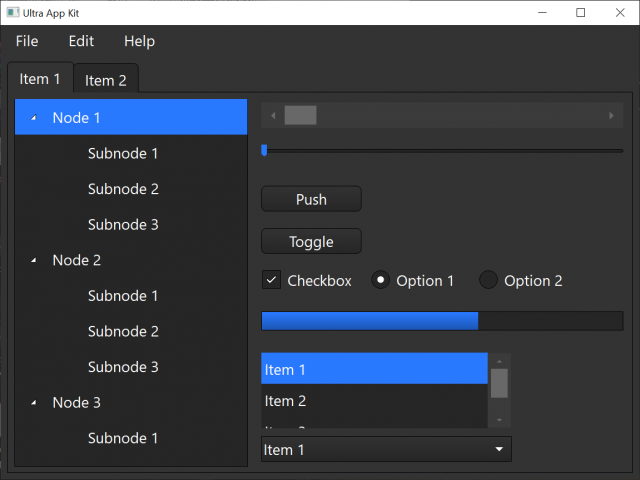The image size is (640, 480).
Task: Switch to the Item 2 tab
Action: click(106, 80)
